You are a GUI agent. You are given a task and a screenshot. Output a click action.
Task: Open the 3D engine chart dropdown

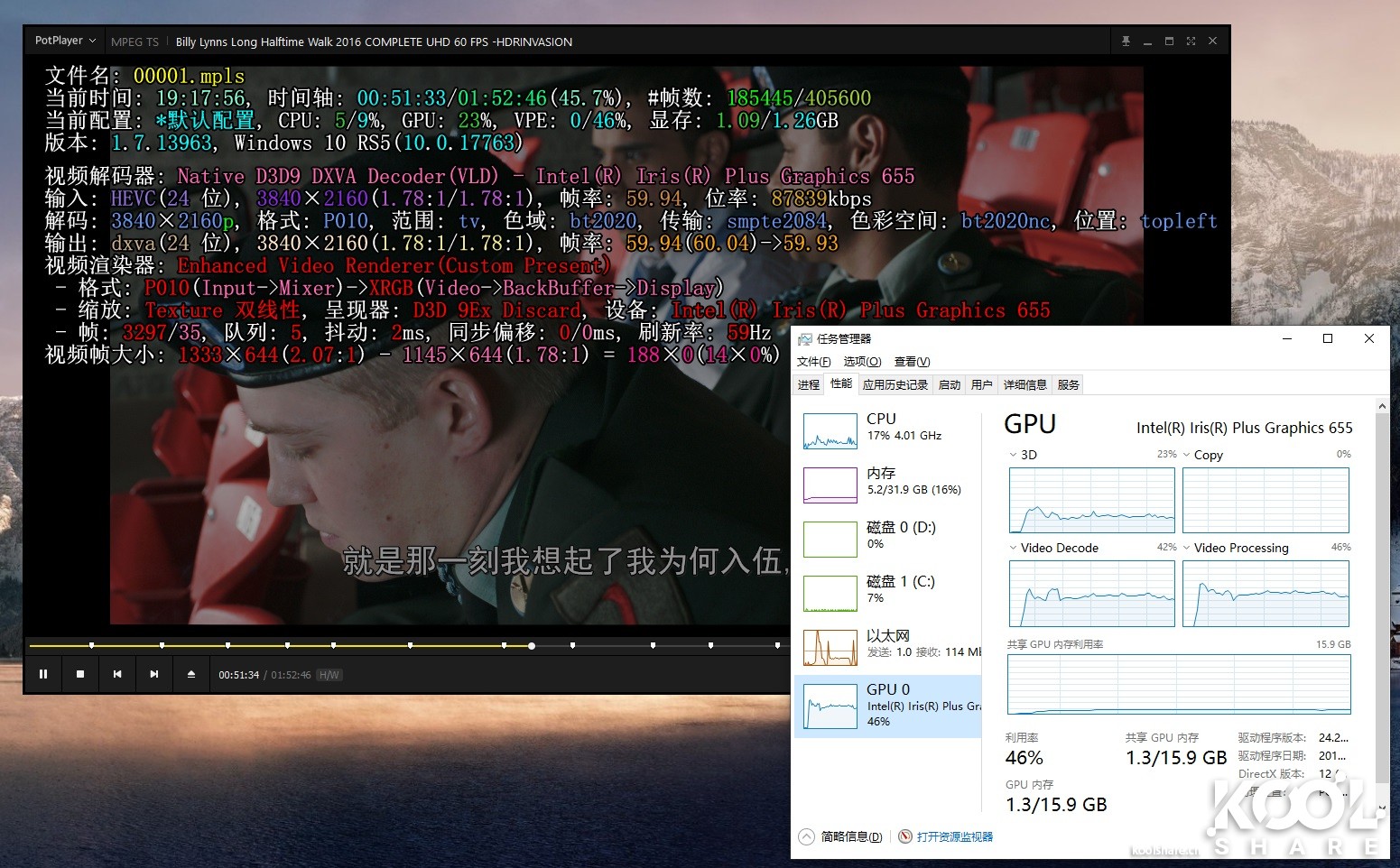coord(1014,454)
